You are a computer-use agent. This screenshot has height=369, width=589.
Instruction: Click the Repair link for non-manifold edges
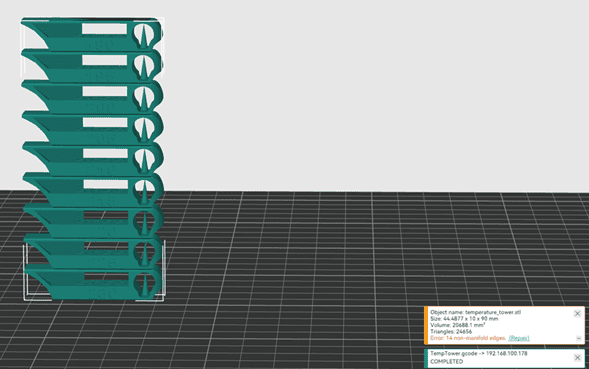coord(519,338)
